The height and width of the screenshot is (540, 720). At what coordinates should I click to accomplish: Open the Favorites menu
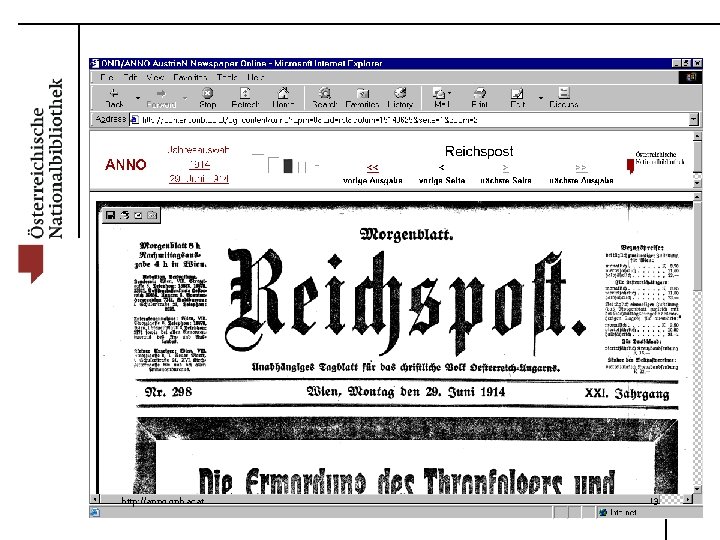click(190, 77)
